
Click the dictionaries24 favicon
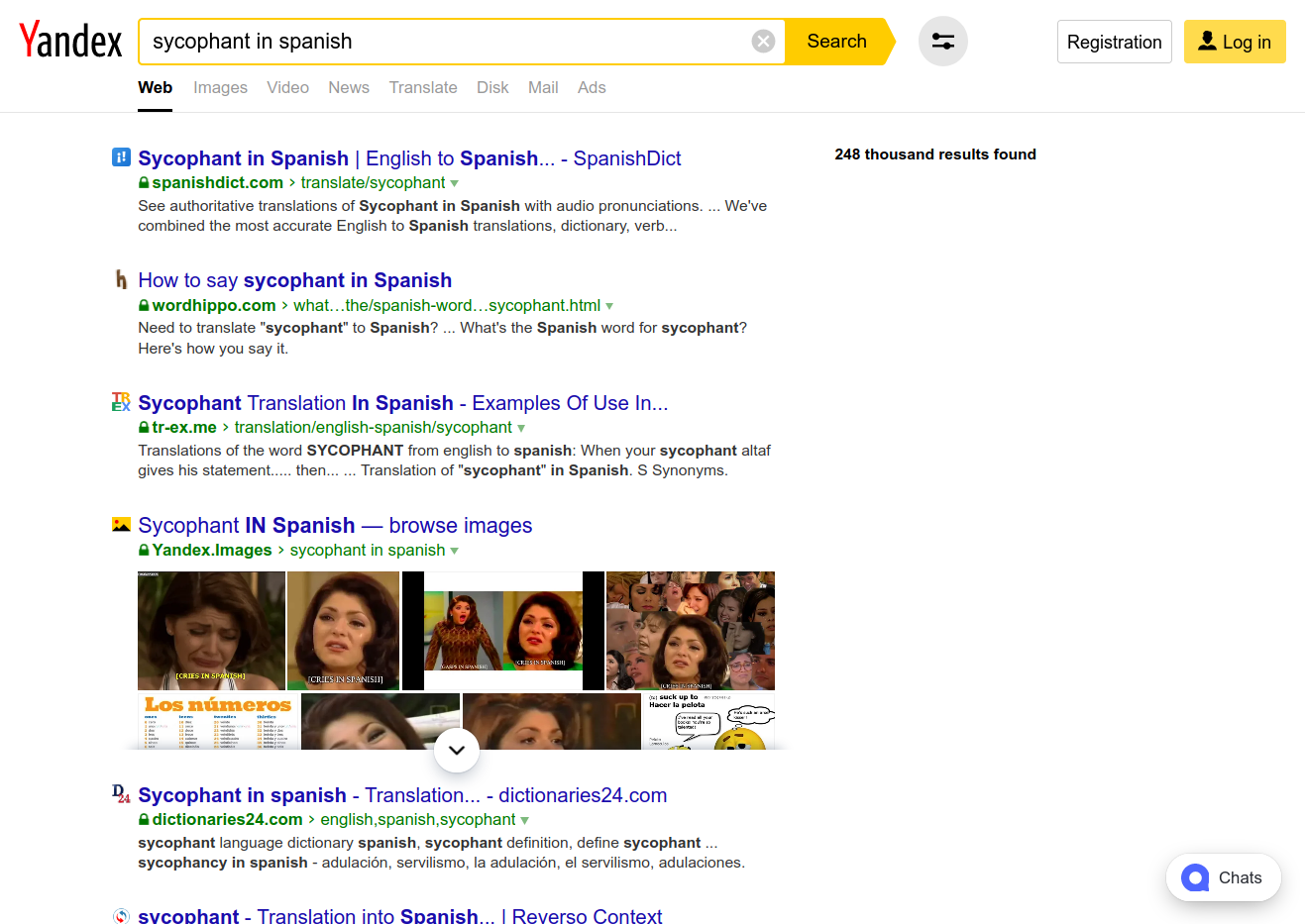coord(121,794)
